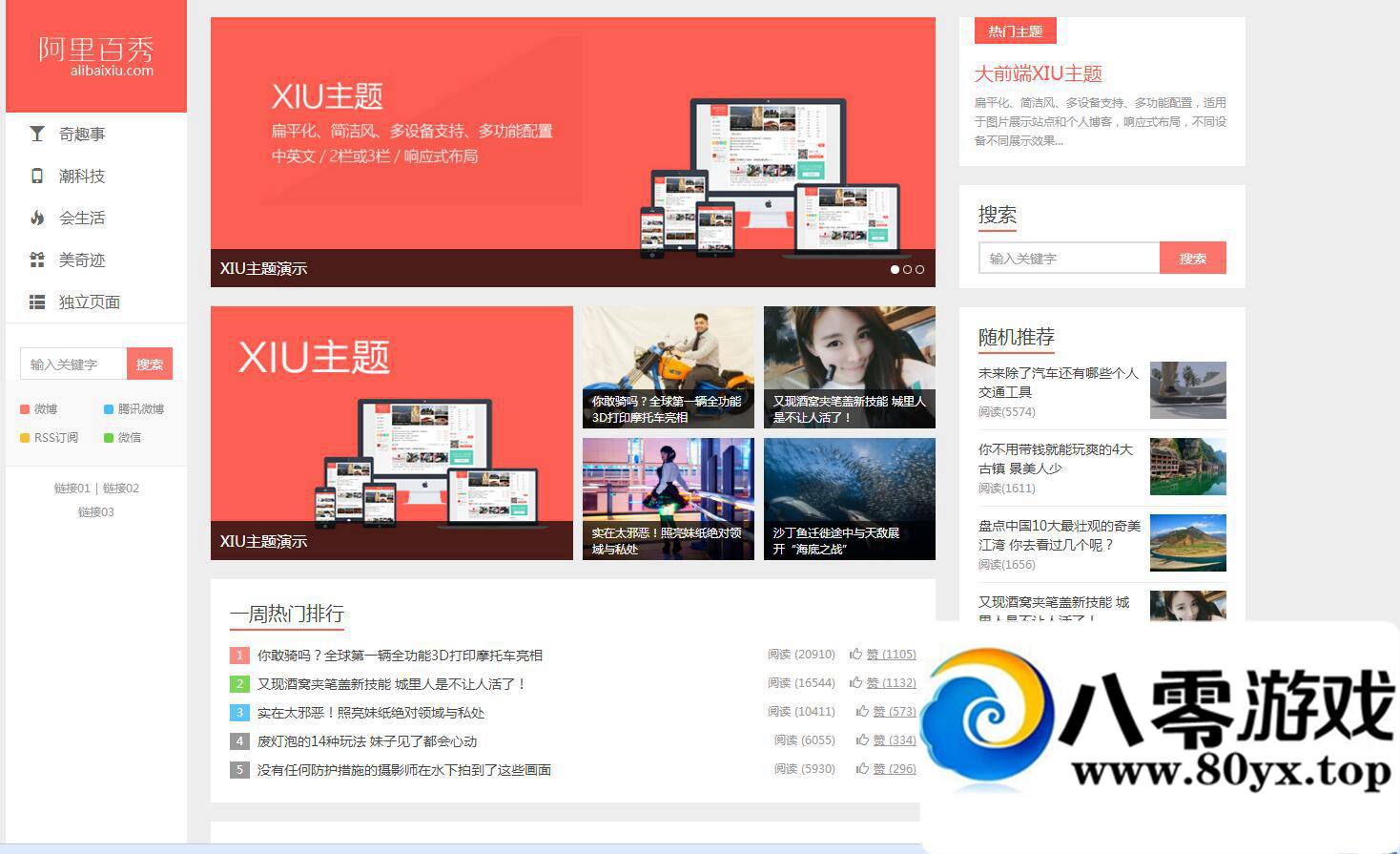Like the second ranked article 赞 (1132)

click(891, 683)
